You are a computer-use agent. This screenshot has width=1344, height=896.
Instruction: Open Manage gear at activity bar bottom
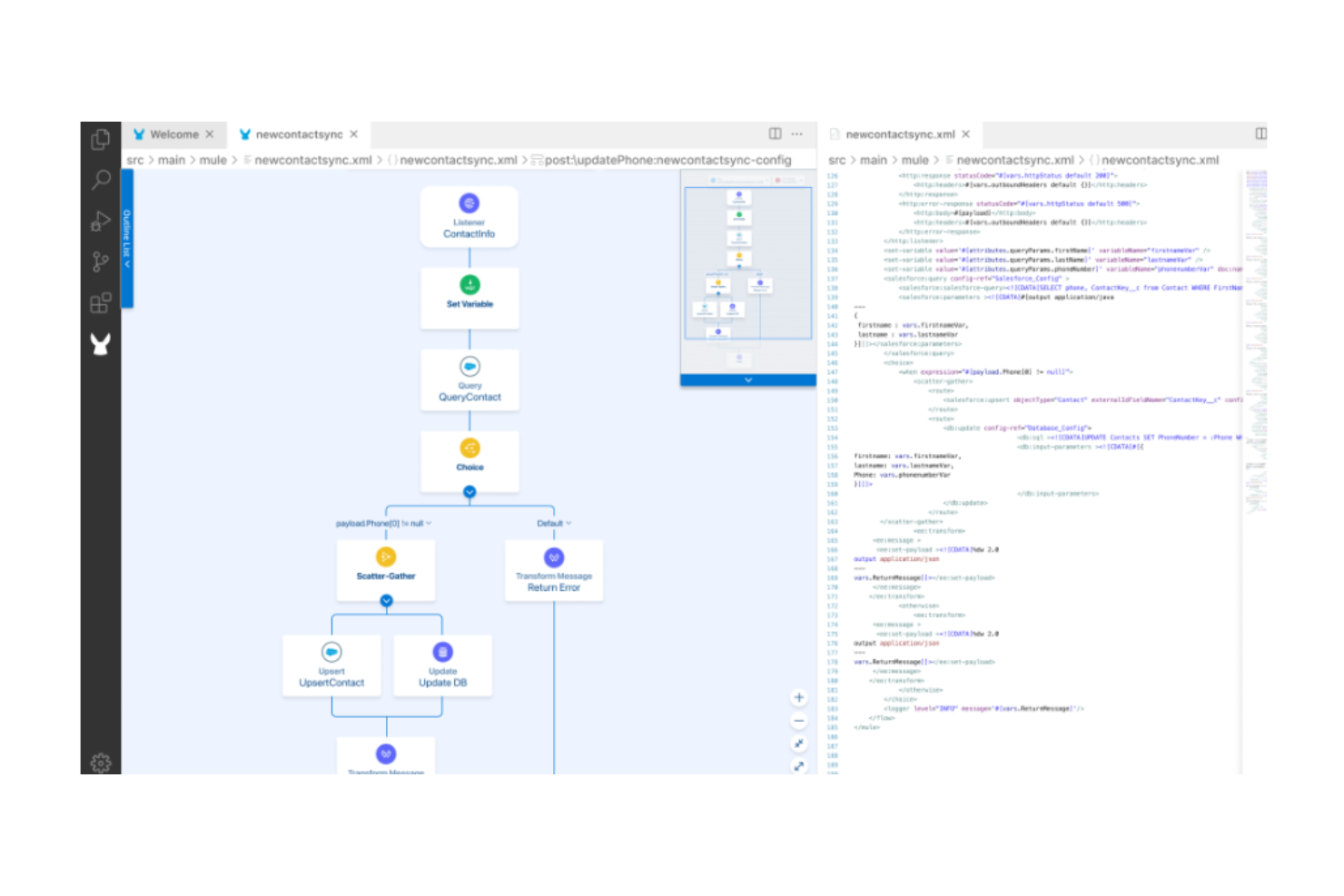click(101, 763)
